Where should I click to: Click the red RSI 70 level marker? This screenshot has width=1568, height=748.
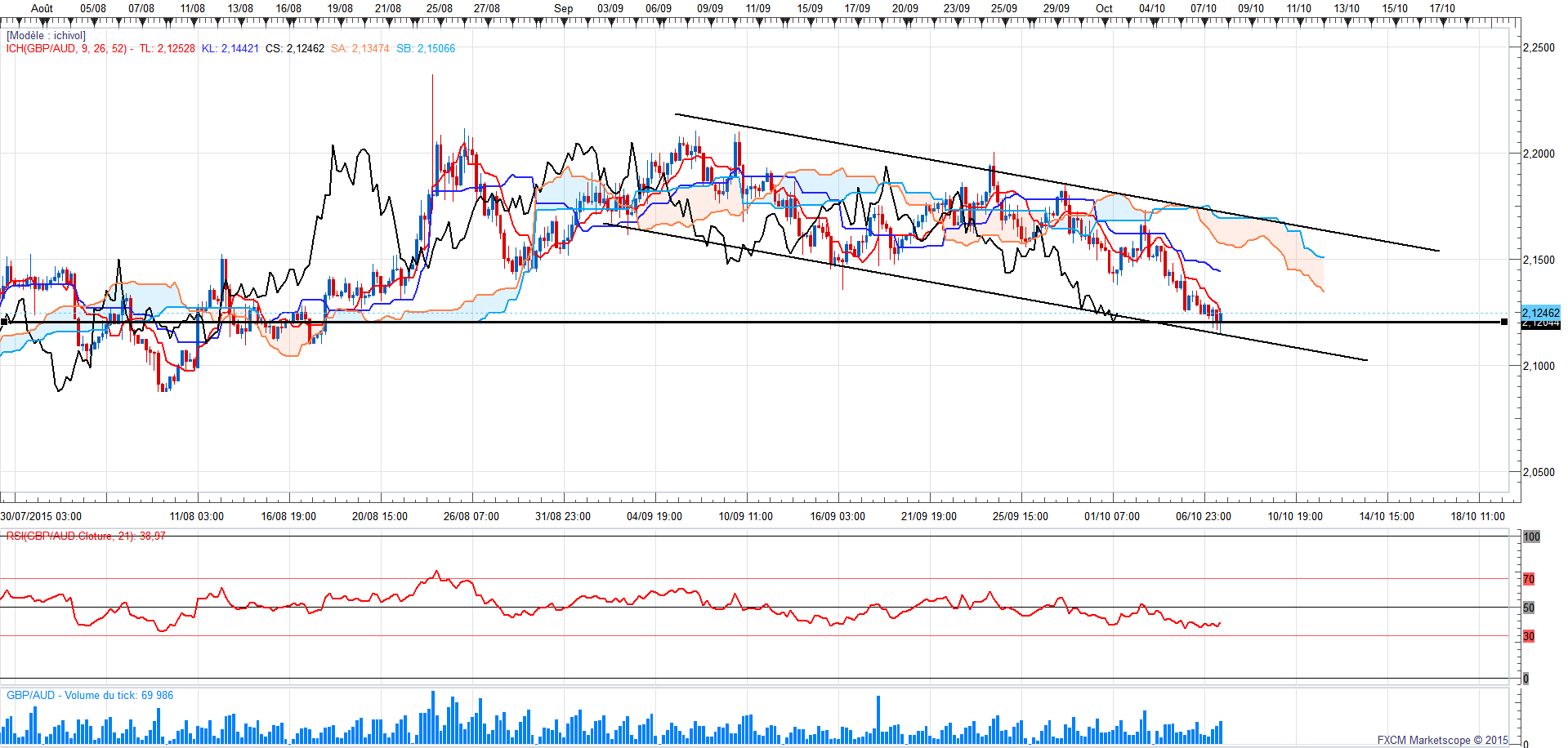coord(1529,579)
